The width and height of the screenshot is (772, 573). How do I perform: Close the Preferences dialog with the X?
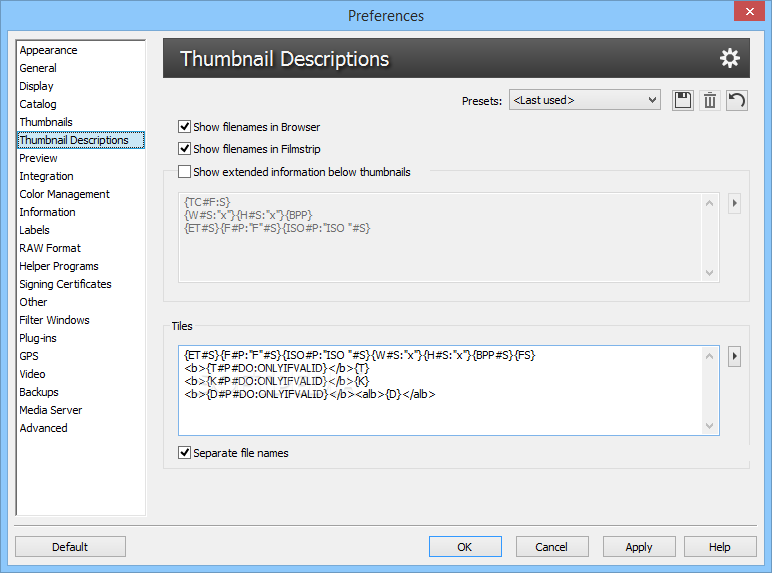tap(749, 11)
